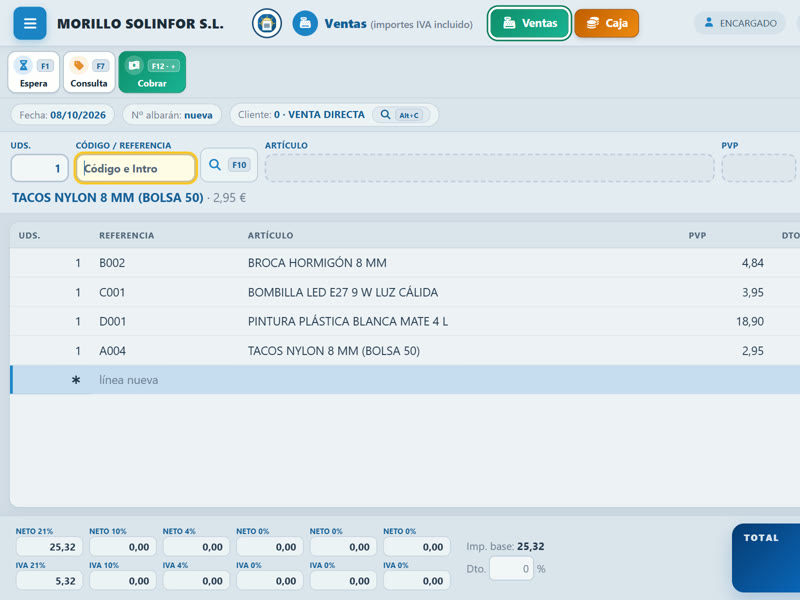
Task: Click the empty PVP price box
Action: 759,168
